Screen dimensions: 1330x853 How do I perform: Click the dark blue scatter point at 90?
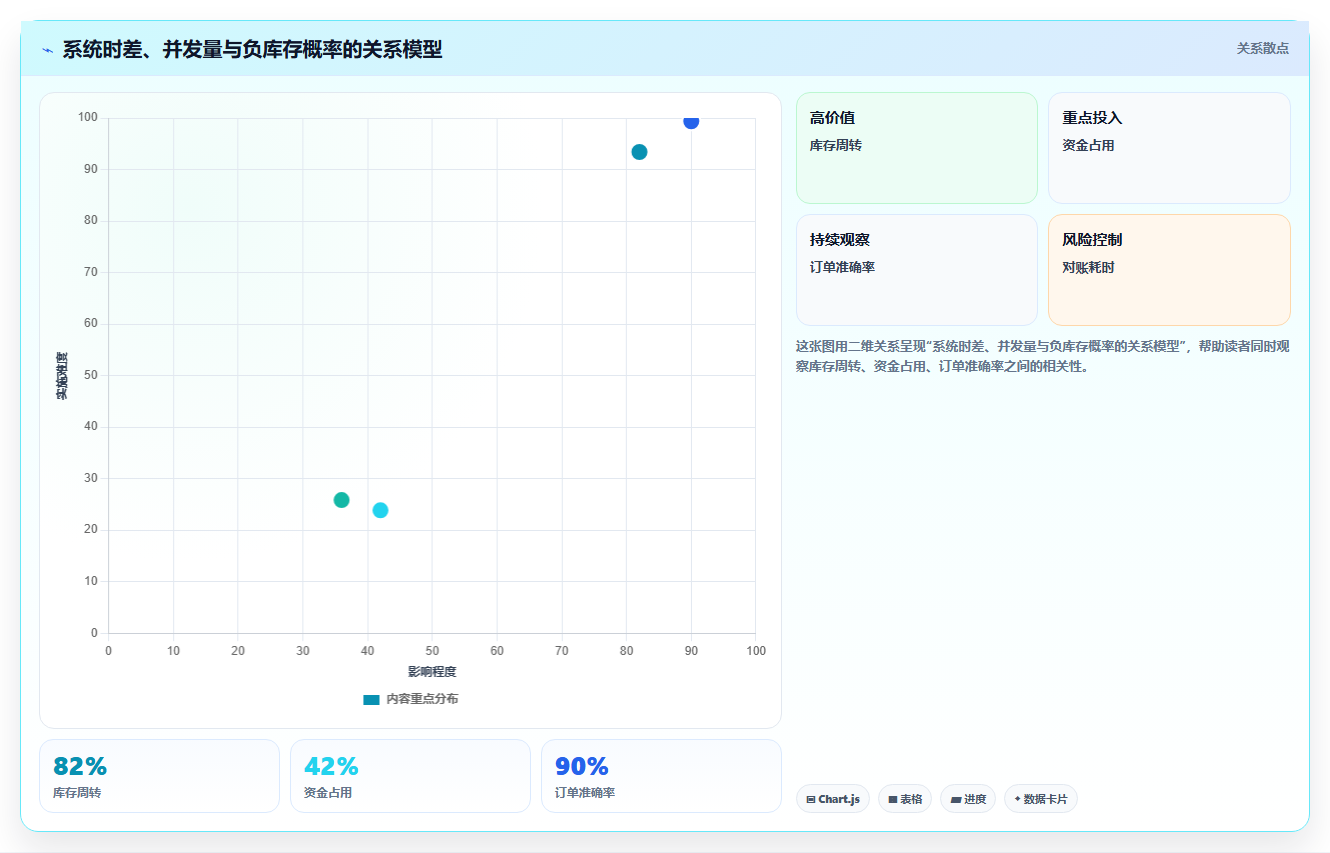(691, 121)
